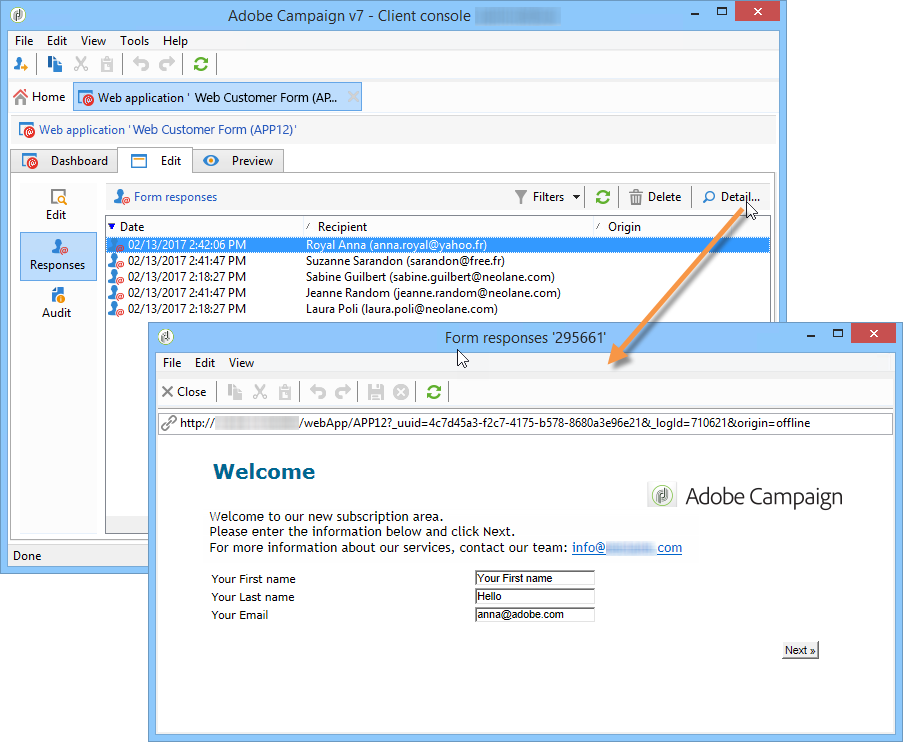Click the Delete button for responses

coord(655,197)
